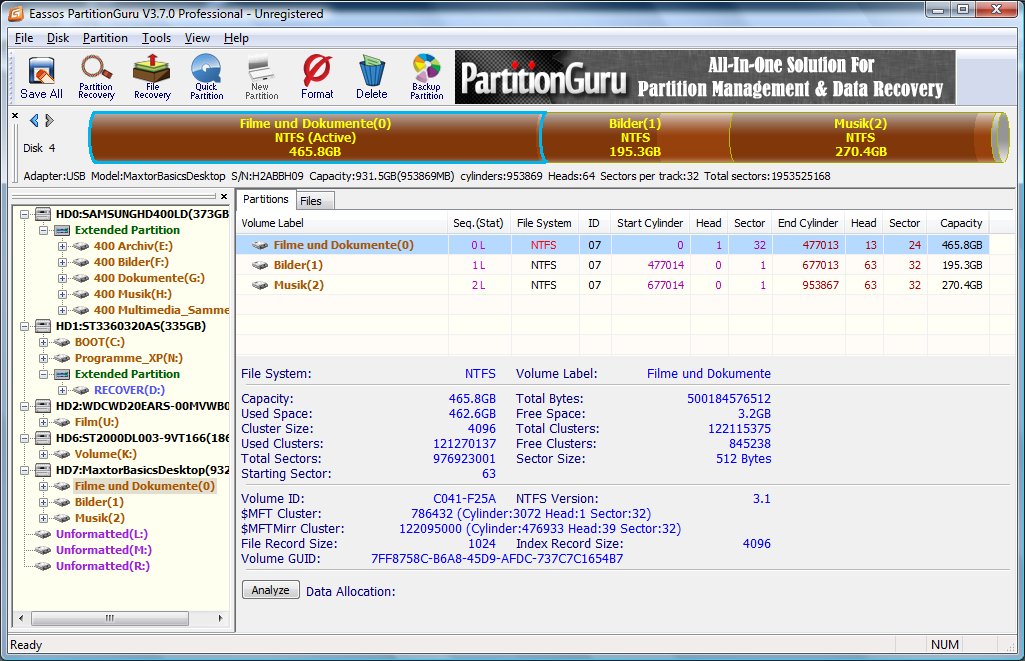Select Unformatted(L:) drive icon
Screen dimensions: 1025x661
43,534
